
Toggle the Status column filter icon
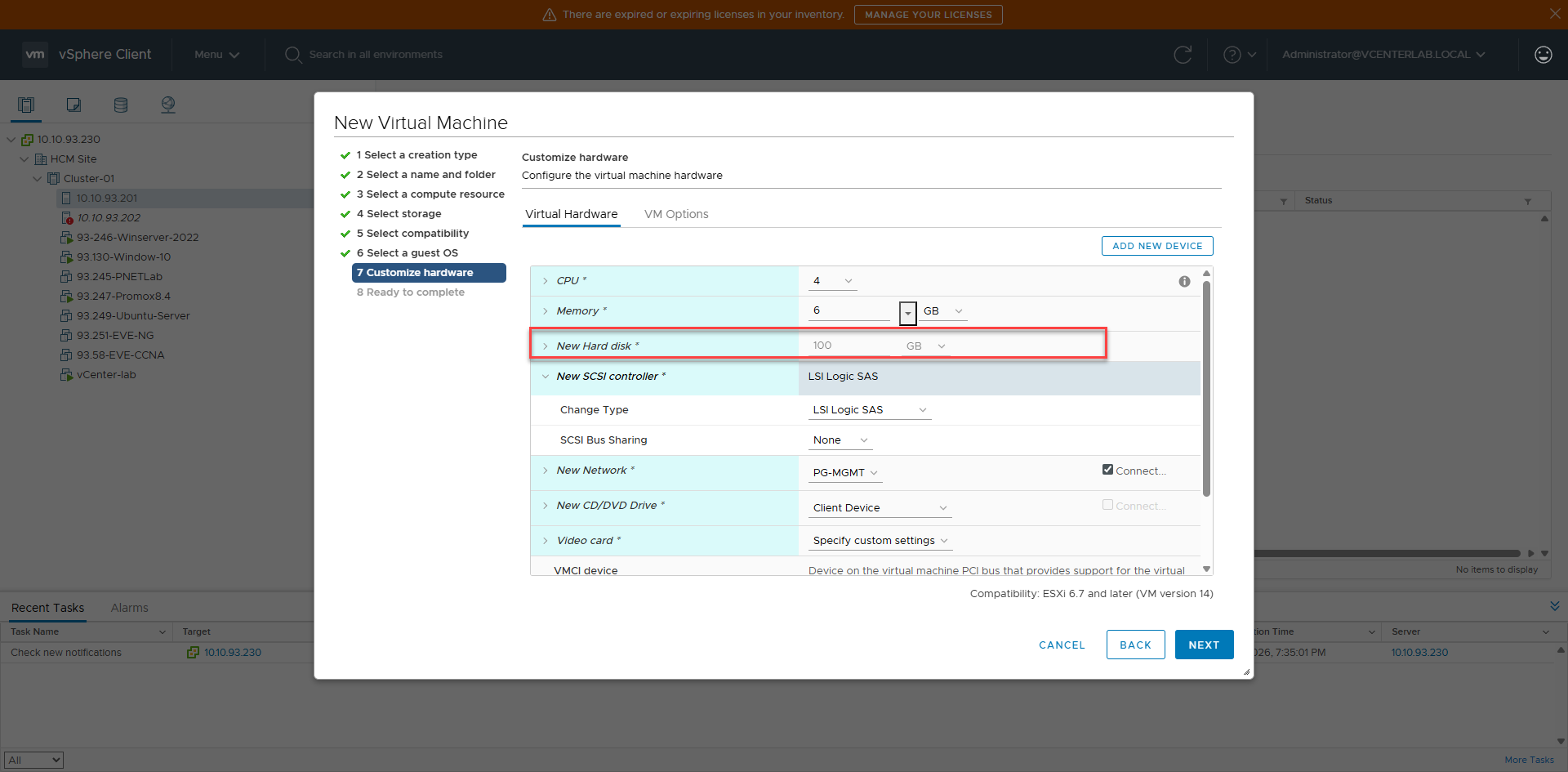pos(1528,201)
